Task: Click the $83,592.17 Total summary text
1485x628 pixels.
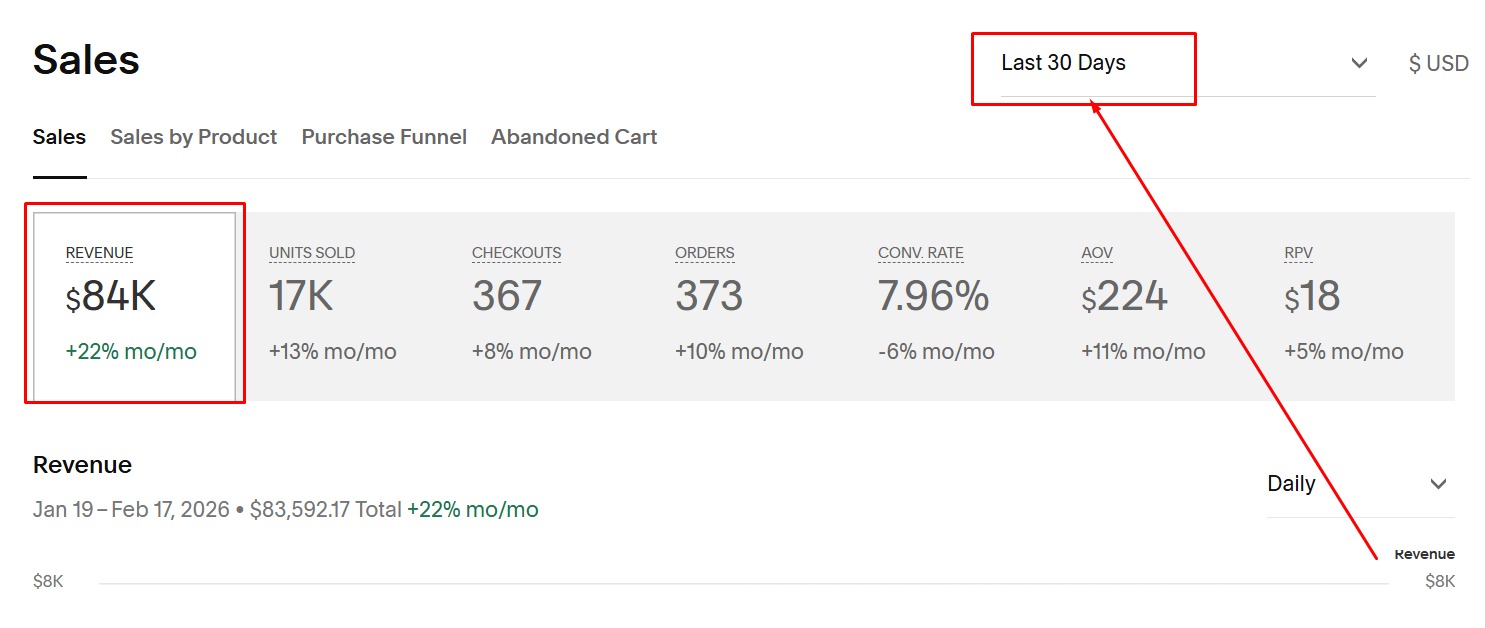Action: [325, 510]
